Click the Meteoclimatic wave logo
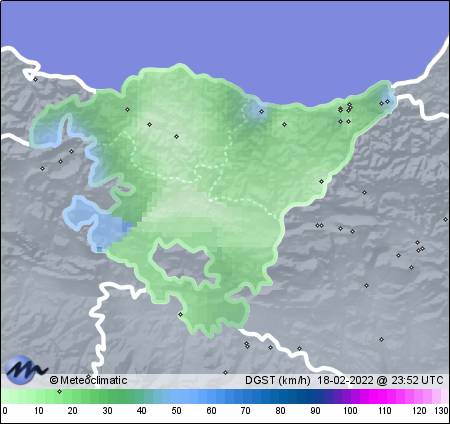Image resolution: width=450 pixels, height=424 pixels. pyautogui.click(x=26, y=369)
